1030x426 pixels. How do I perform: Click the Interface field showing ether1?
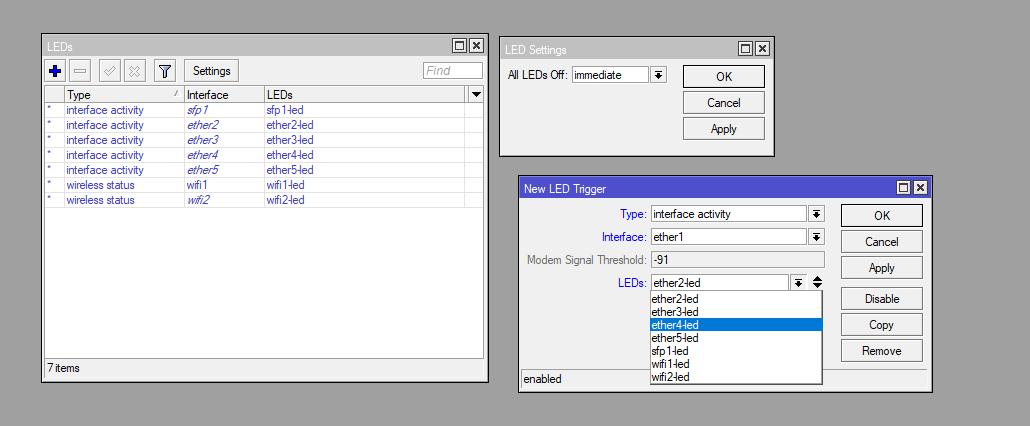pos(728,236)
